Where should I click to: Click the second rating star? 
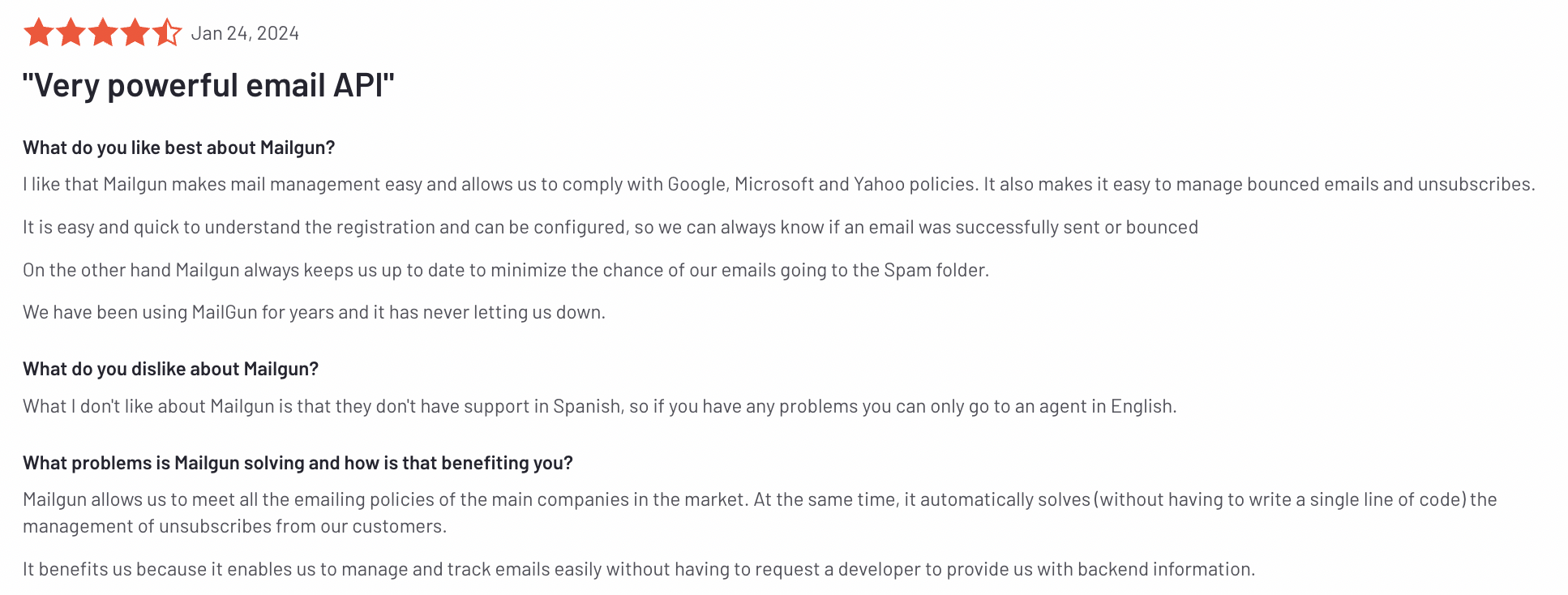[71, 33]
